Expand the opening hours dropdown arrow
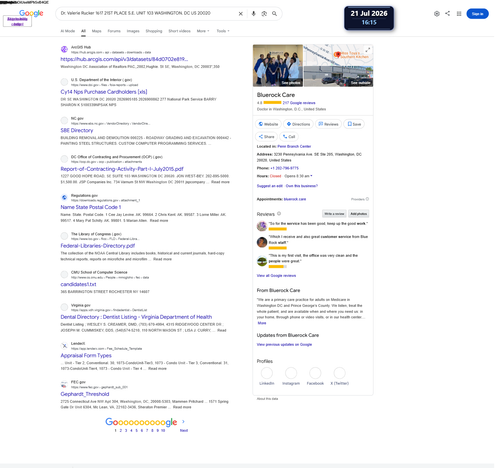This screenshot has height=468, width=500. pyautogui.click(x=311, y=176)
